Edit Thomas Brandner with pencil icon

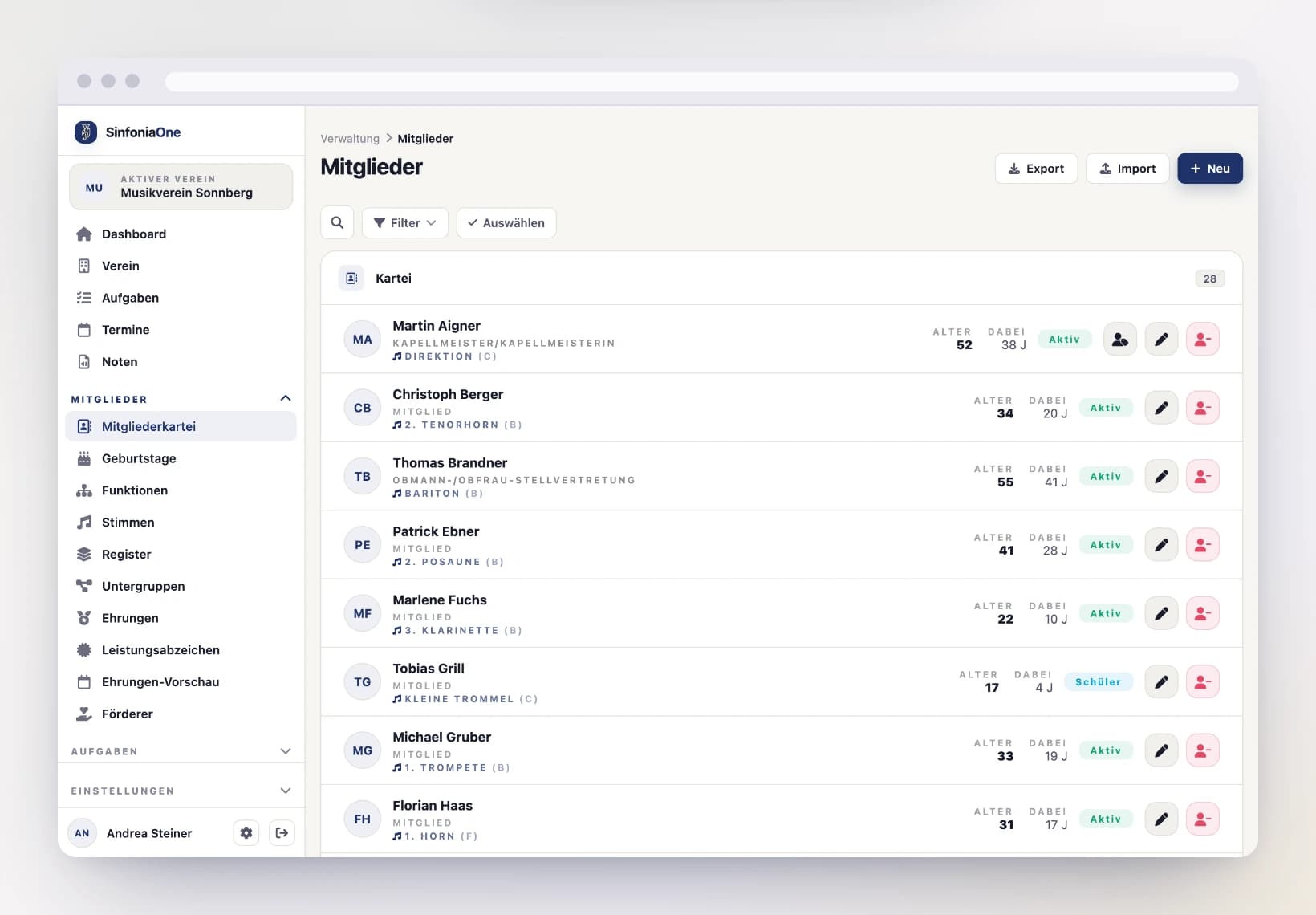tap(1161, 476)
